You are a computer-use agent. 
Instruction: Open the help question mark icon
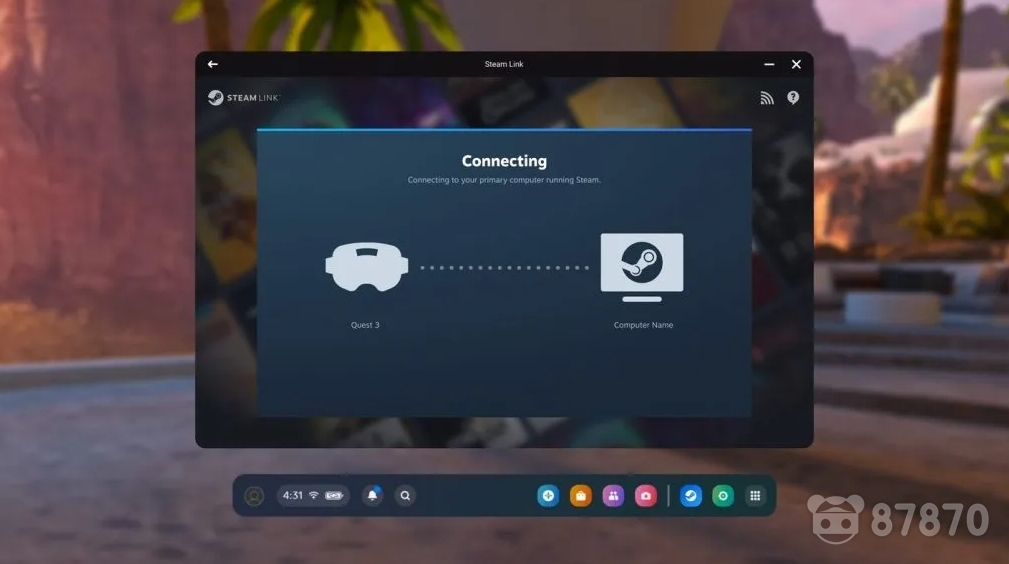coord(793,97)
